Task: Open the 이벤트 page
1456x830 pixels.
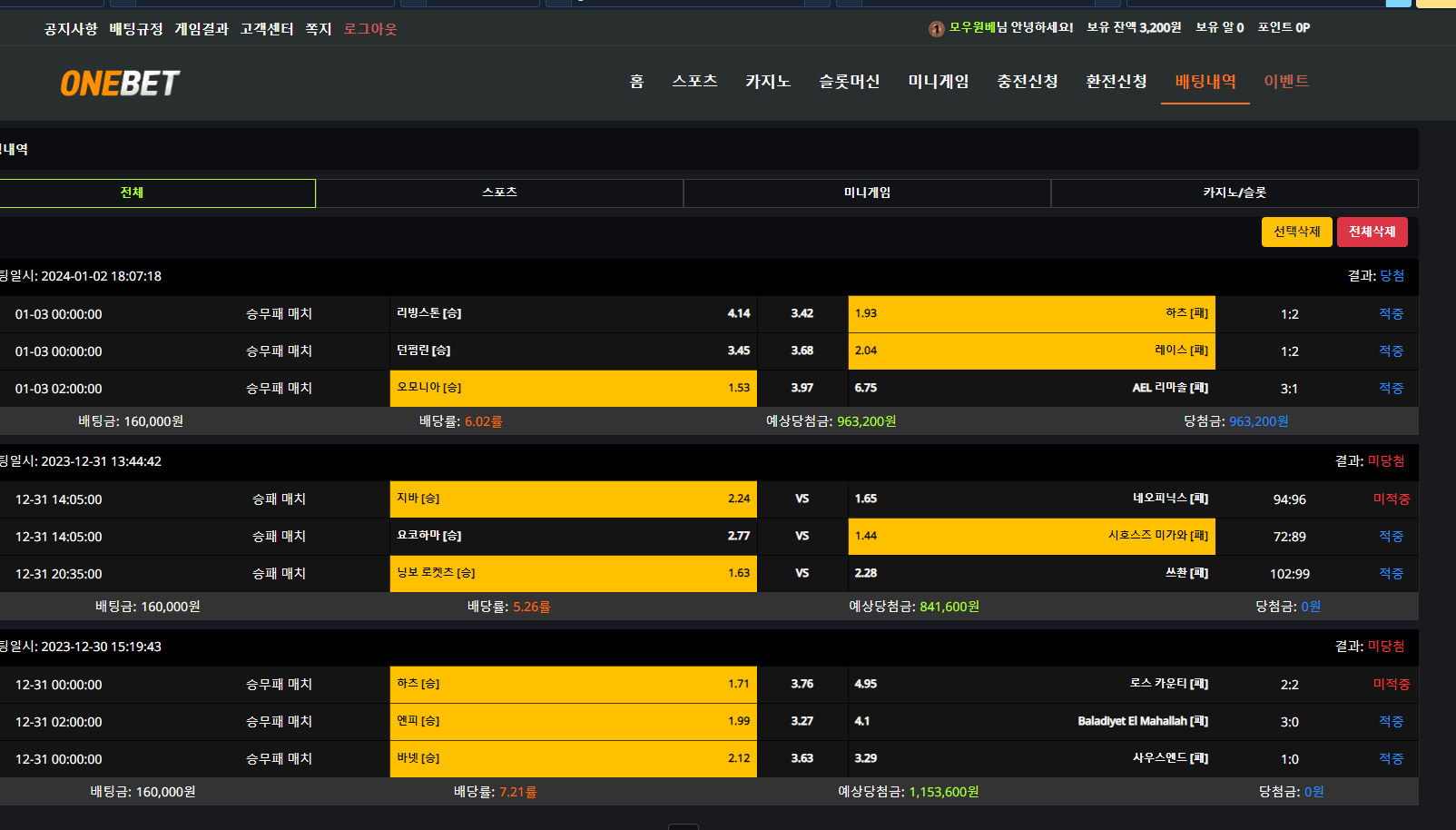Action: [x=1286, y=82]
